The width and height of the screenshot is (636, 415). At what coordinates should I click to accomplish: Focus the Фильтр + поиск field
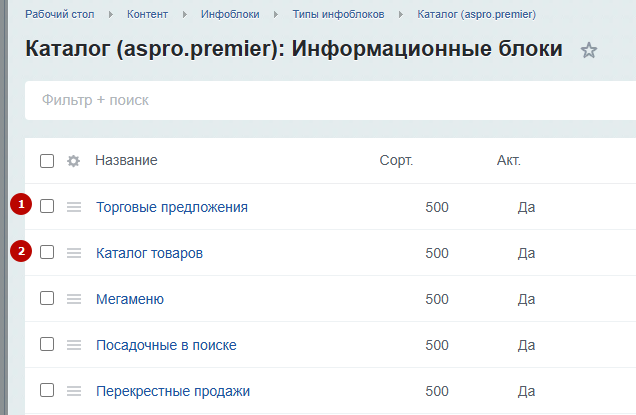tap(330, 100)
